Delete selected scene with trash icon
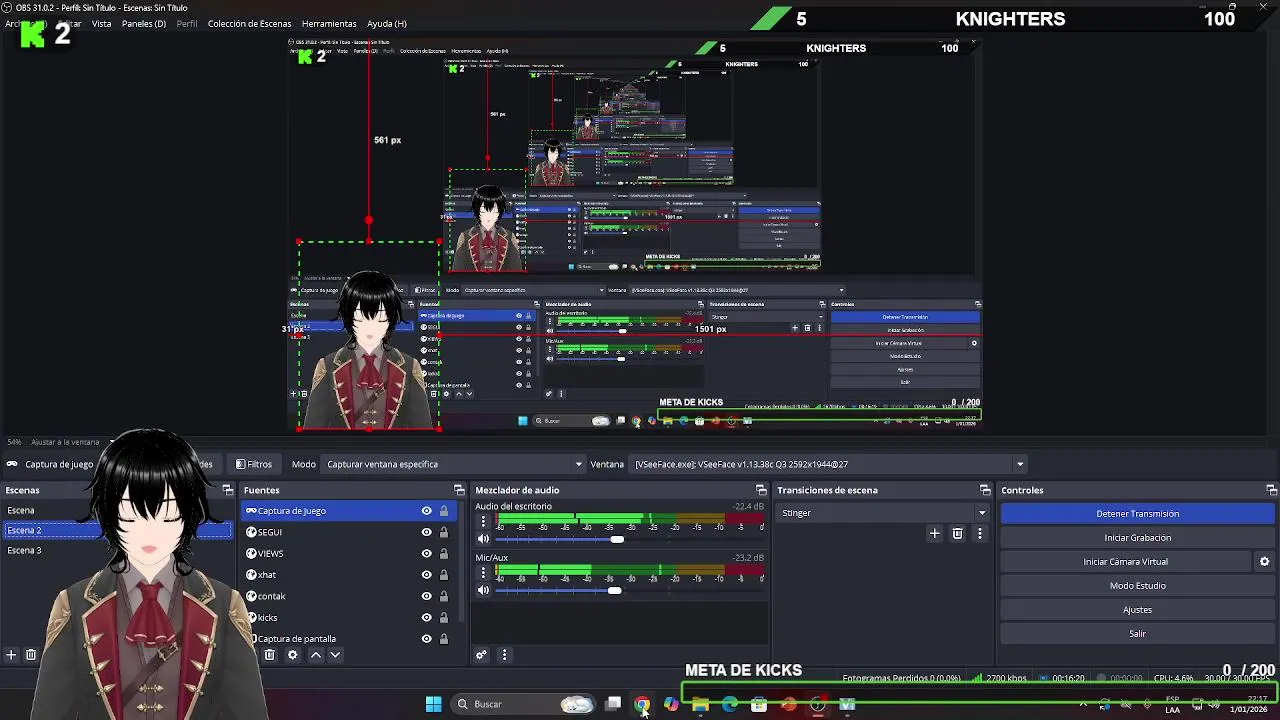This screenshot has height=720, width=1280. pyautogui.click(x=31, y=655)
